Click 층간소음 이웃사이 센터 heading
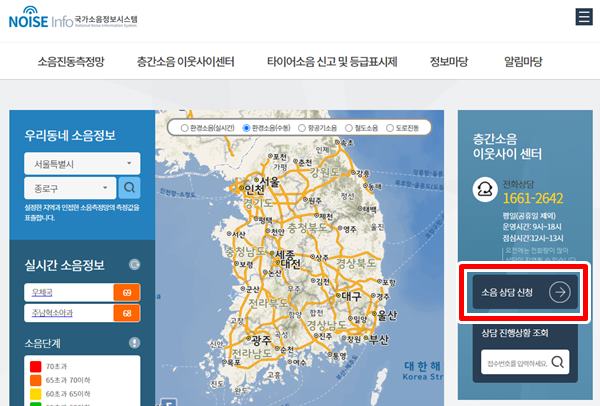The height and width of the screenshot is (406, 600). [x=507, y=146]
